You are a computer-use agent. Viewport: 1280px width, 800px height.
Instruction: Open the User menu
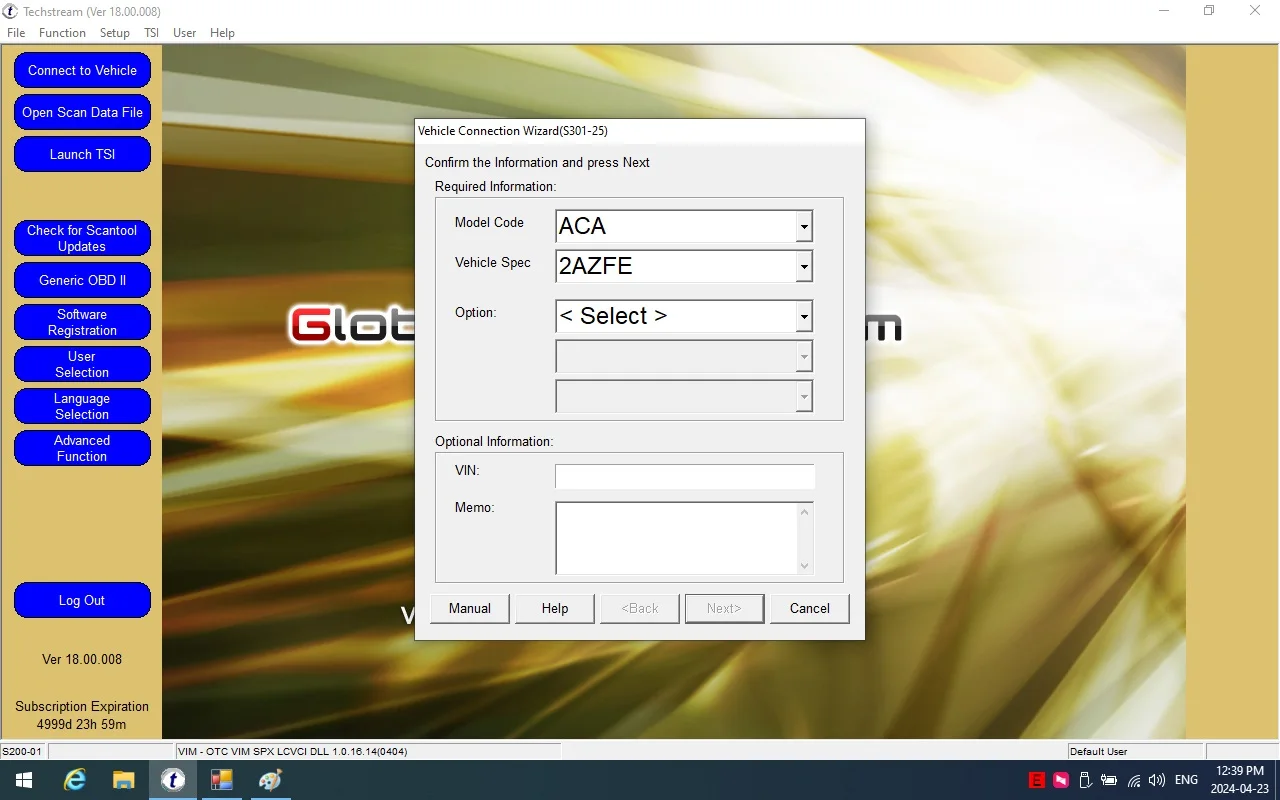(x=184, y=33)
